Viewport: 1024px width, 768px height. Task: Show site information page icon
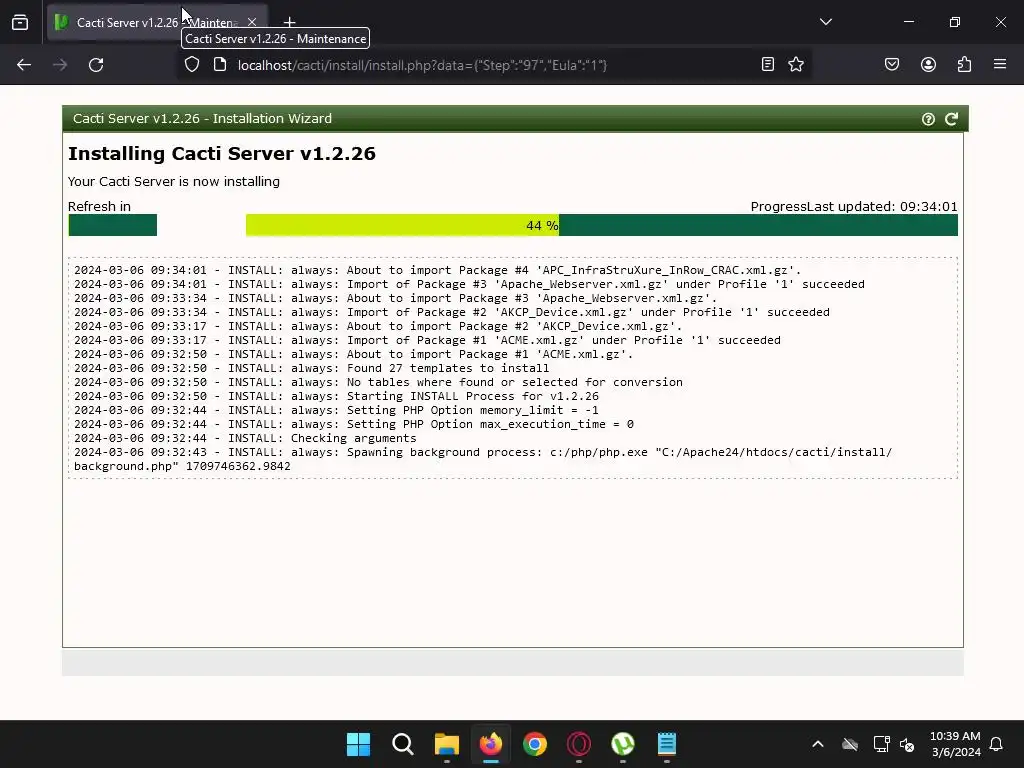pos(220,65)
